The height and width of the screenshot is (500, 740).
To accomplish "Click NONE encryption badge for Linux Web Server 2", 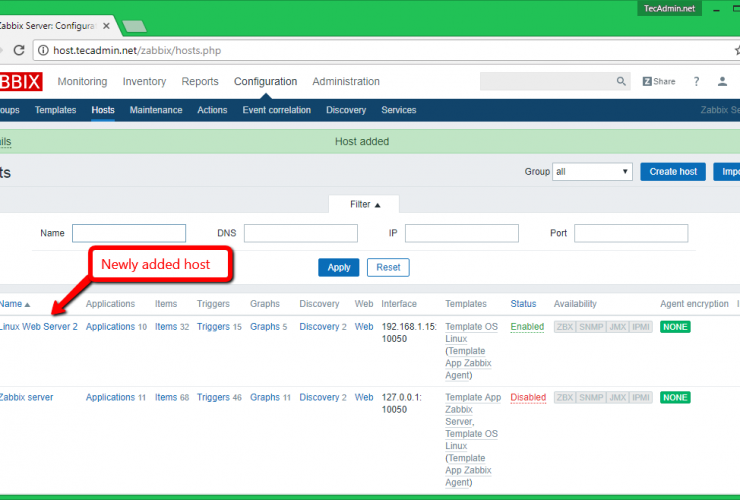I will pos(675,327).
